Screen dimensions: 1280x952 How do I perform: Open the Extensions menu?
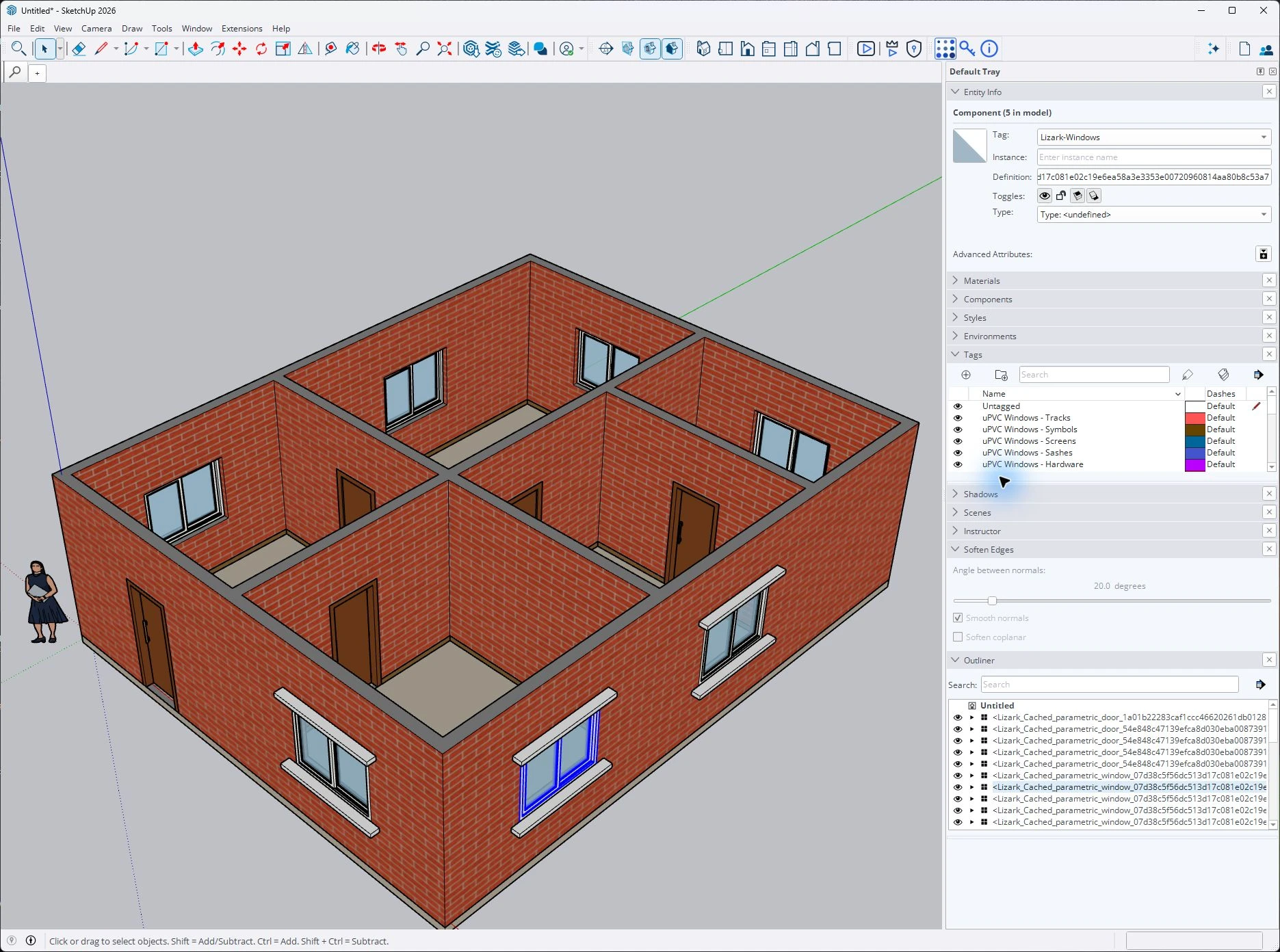[x=241, y=28]
